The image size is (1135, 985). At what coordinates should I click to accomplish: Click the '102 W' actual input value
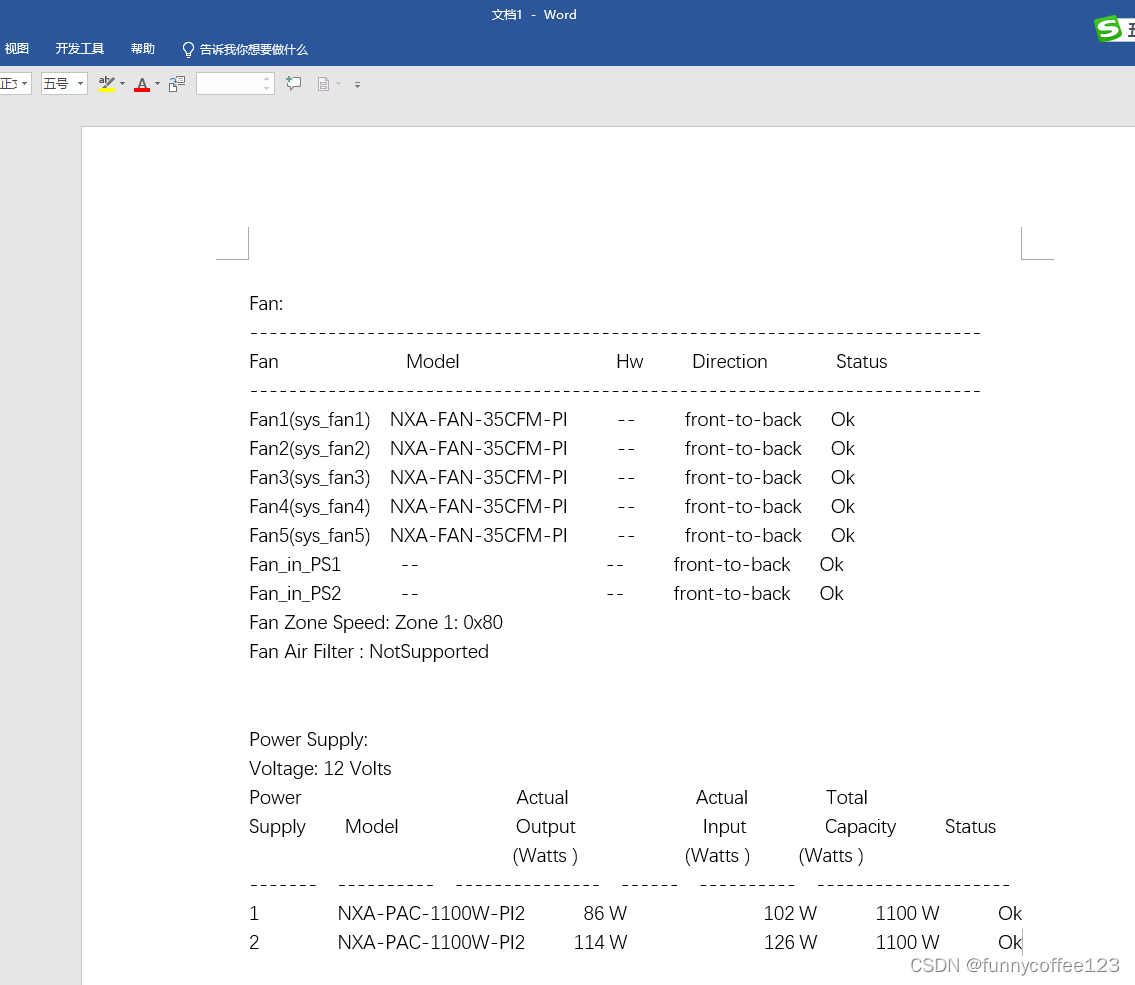pyautogui.click(x=790, y=913)
